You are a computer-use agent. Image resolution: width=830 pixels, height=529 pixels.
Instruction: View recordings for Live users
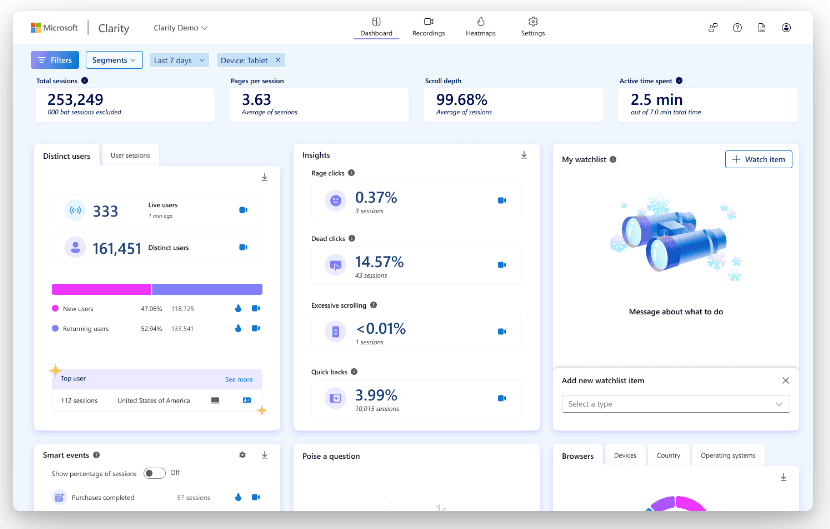pyautogui.click(x=243, y=210)
